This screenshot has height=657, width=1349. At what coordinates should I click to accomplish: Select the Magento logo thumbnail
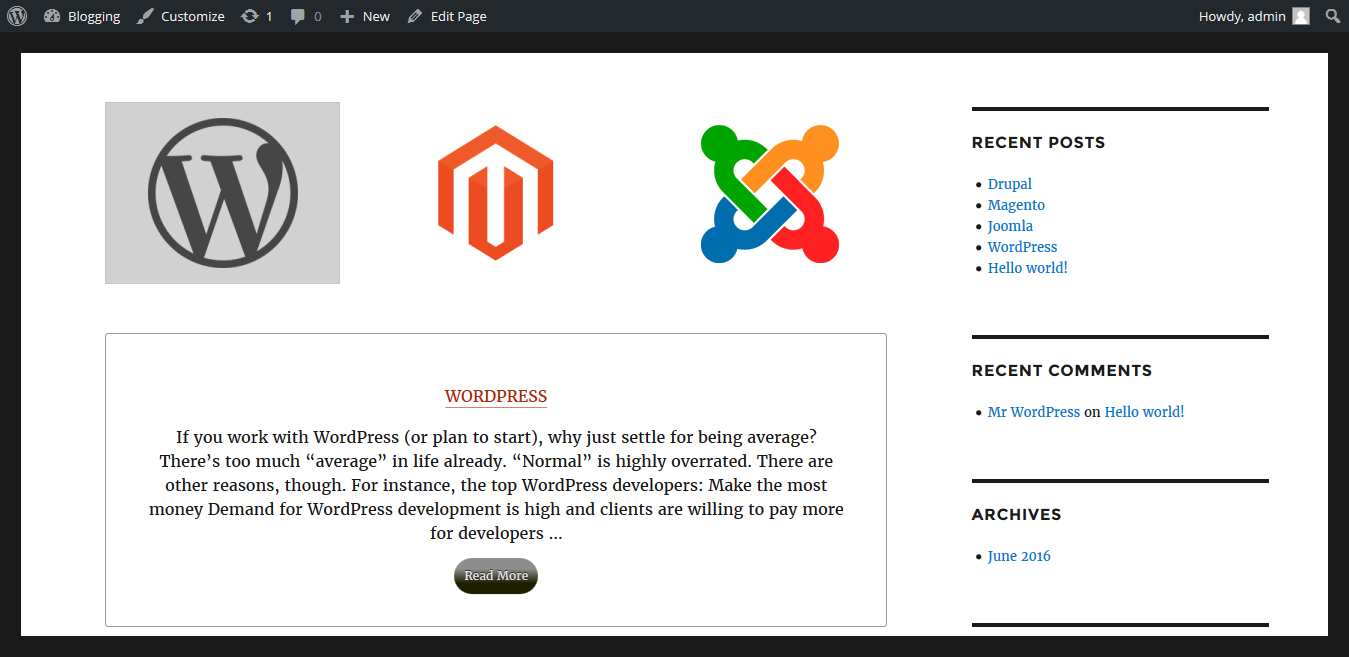496,193
